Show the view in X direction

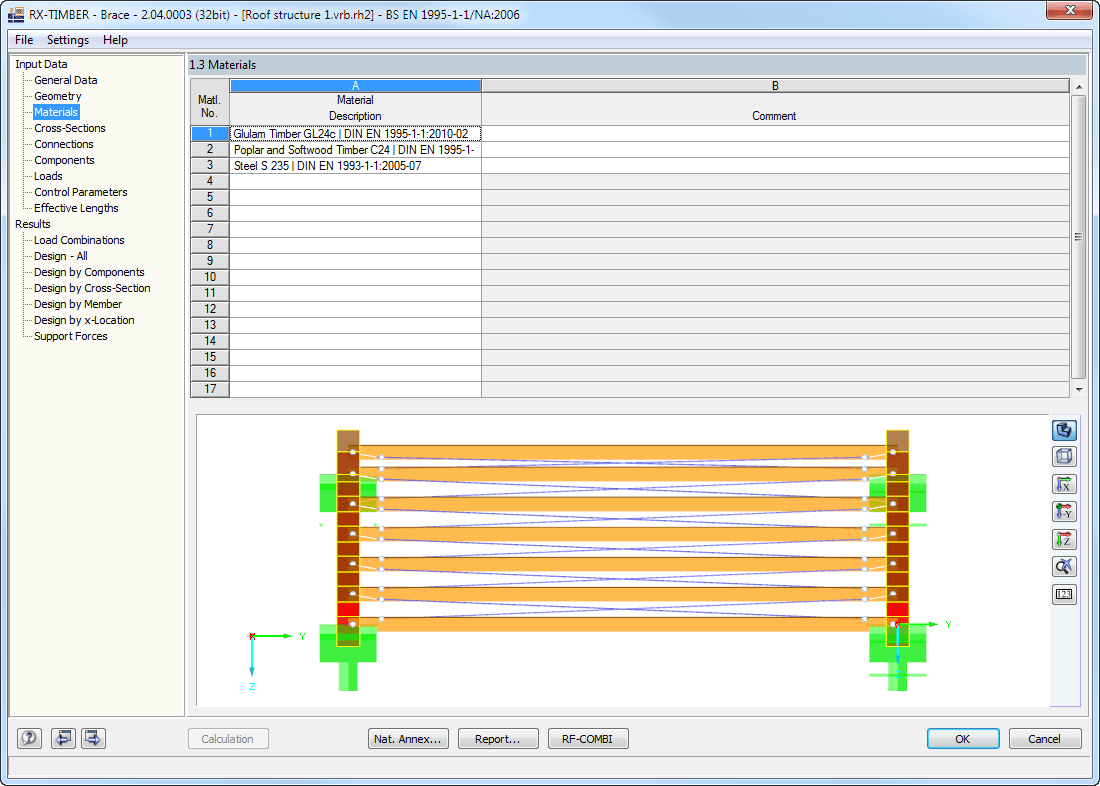(x=1064, y=484)
